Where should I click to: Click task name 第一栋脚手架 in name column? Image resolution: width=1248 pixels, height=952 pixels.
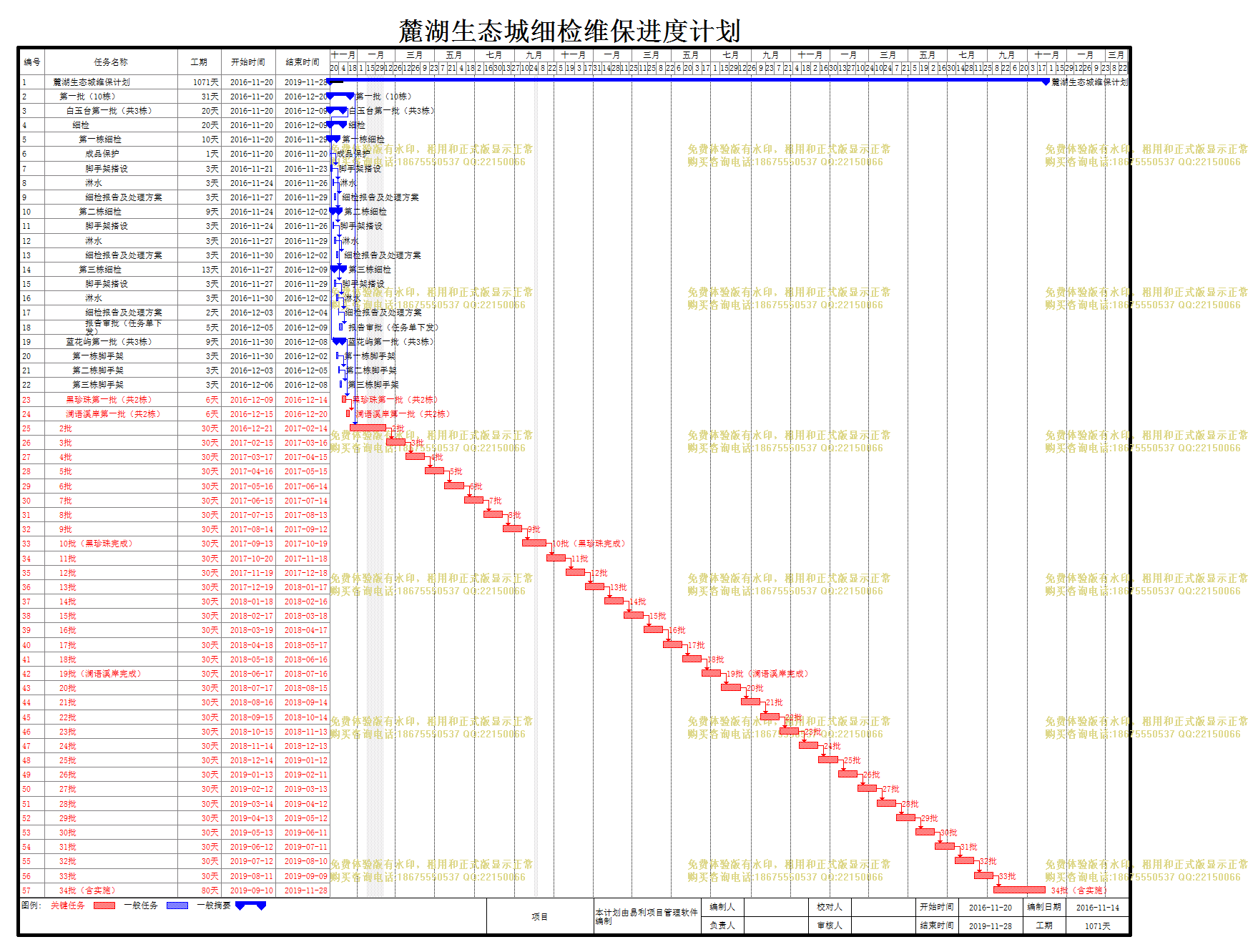pyautogui.click(x=98, y=356)
